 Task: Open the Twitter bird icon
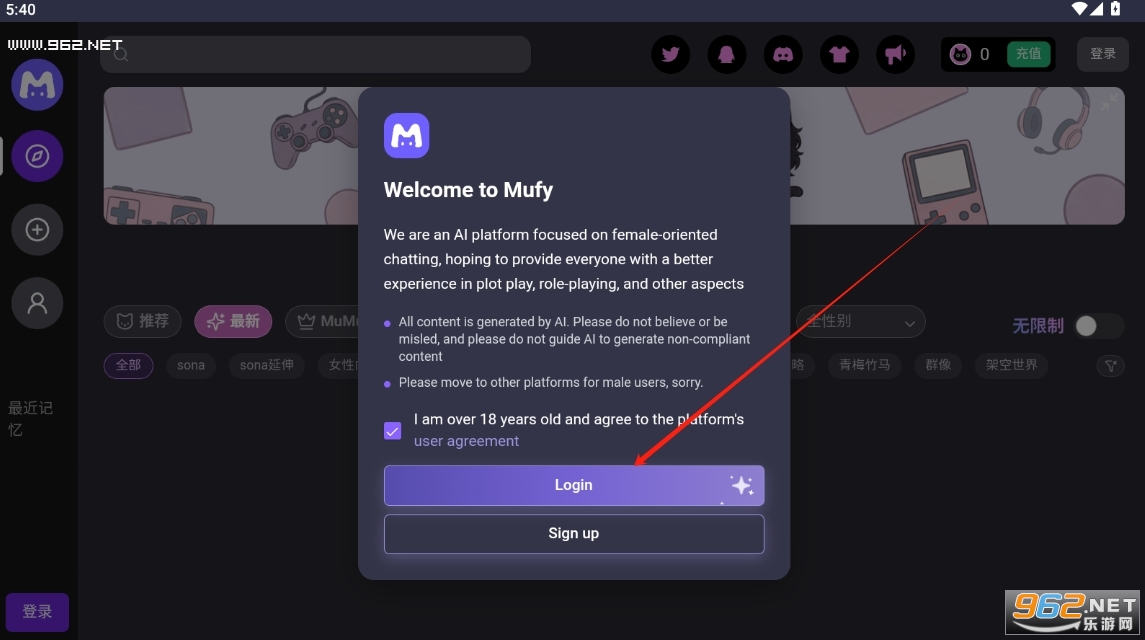[670, 54]
